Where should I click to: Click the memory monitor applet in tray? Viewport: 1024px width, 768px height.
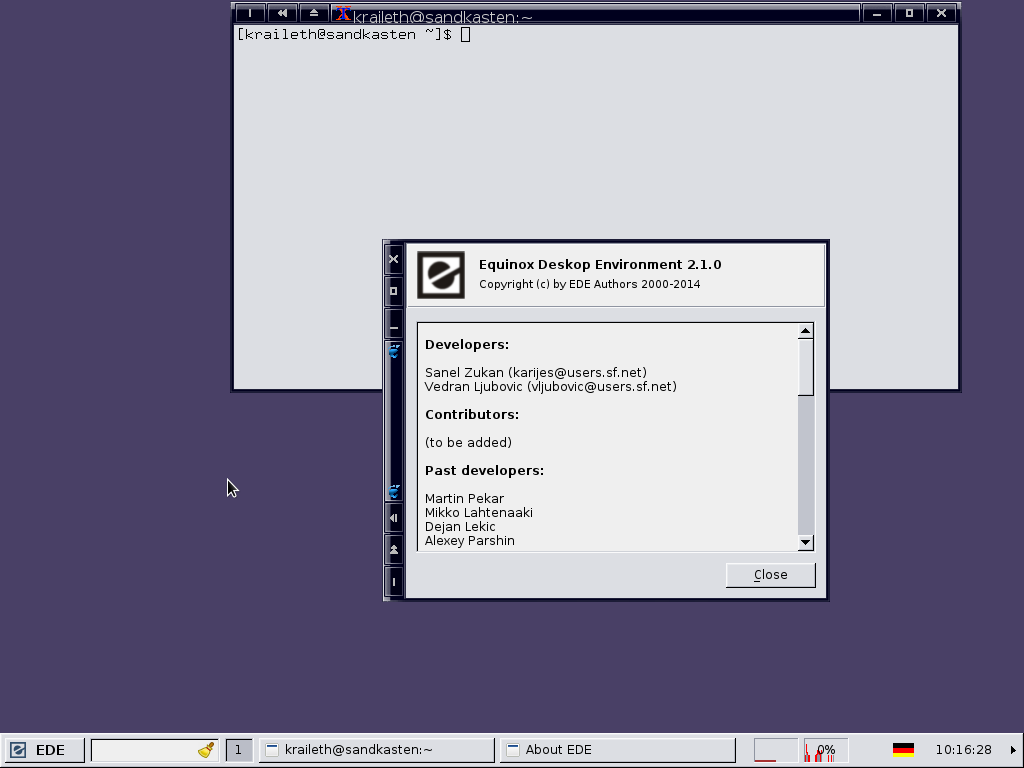point(775,750)
